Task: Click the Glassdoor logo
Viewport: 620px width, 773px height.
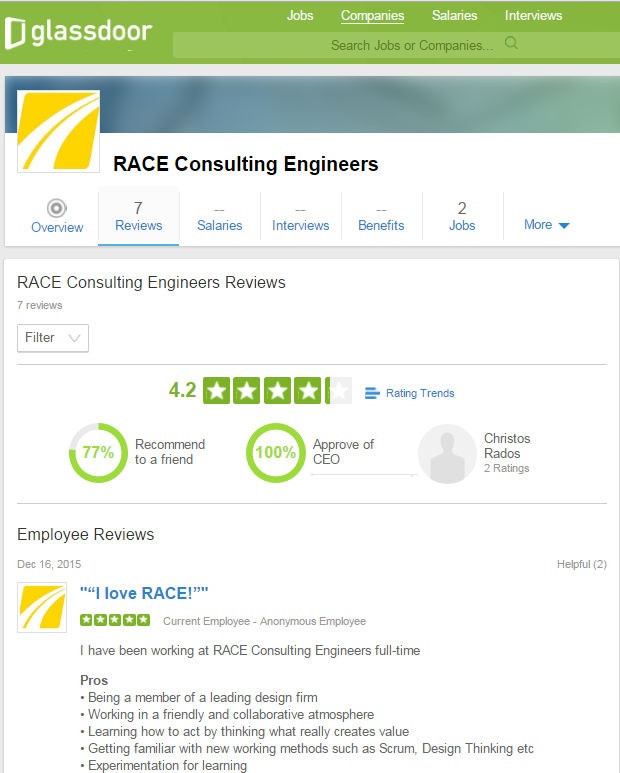Action: pos(78,33)
